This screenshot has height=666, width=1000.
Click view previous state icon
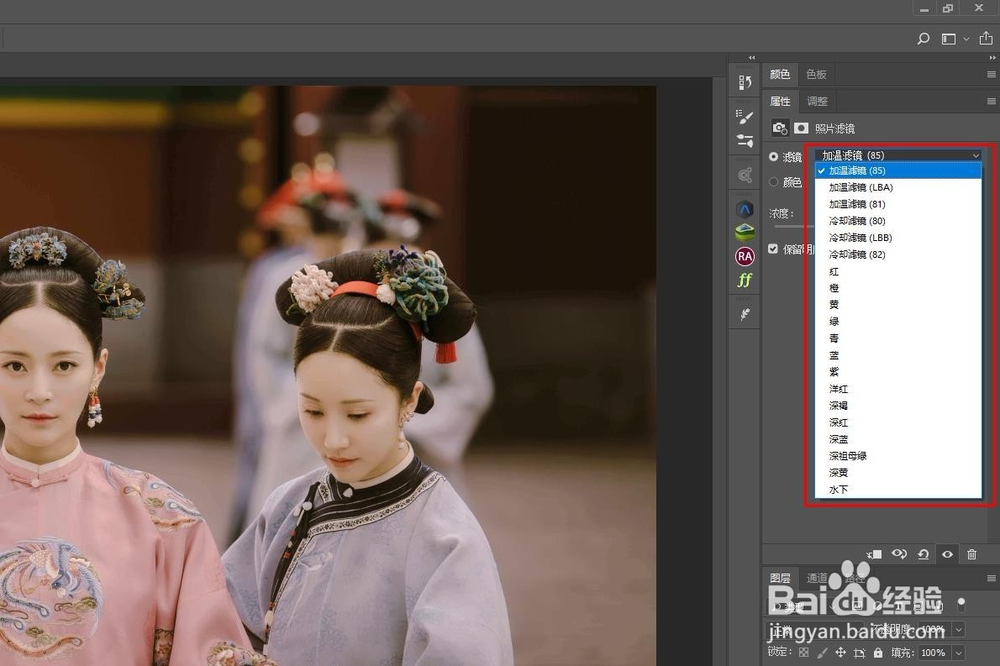pos(899,554)
